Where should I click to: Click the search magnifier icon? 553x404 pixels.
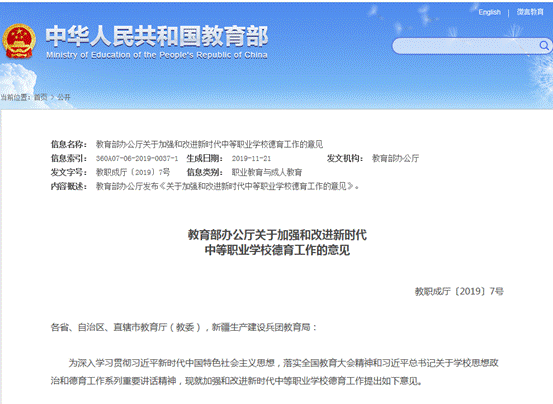point(544,45)
